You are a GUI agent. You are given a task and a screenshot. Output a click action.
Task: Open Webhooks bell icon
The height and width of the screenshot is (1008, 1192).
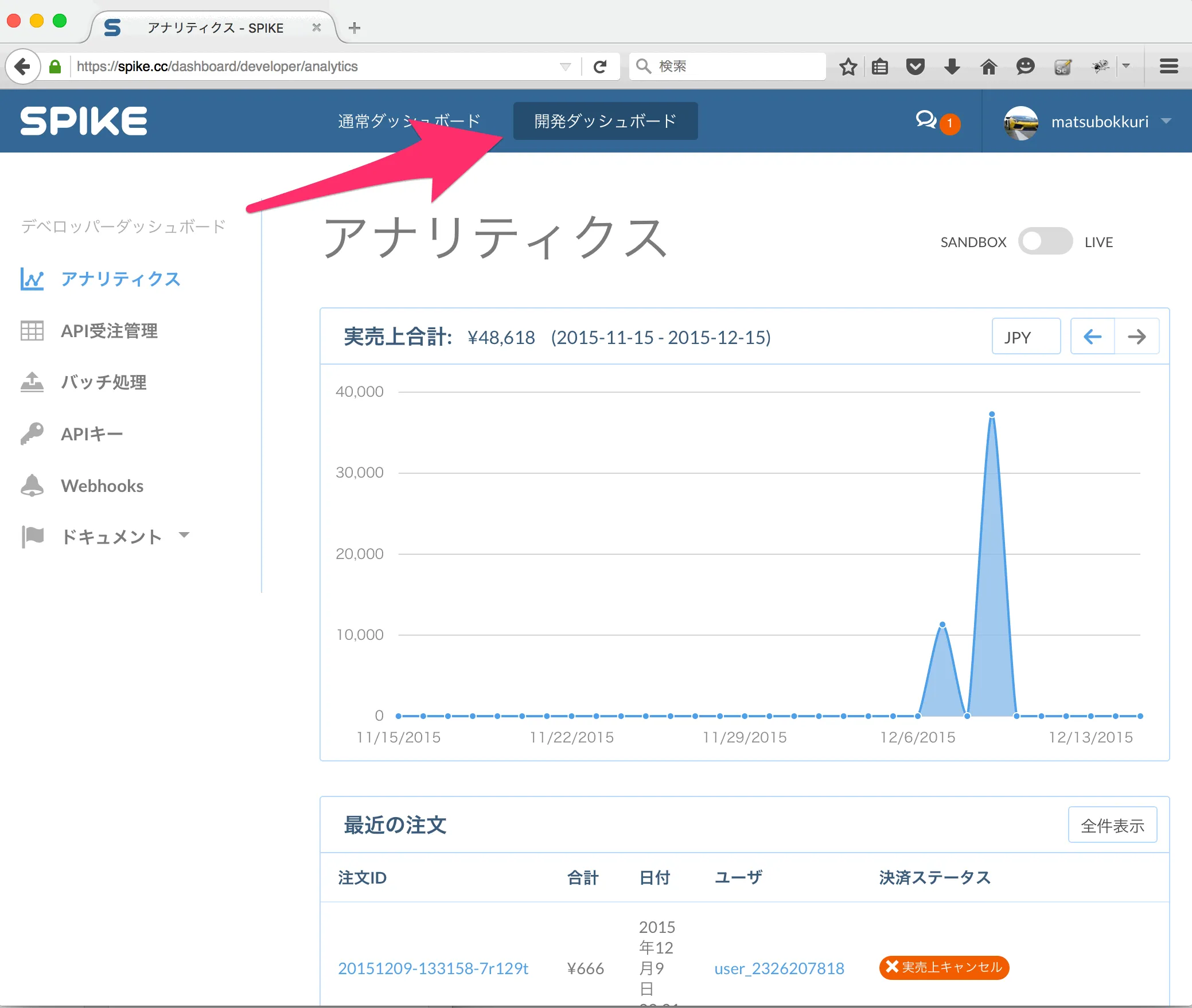(32, 485)
